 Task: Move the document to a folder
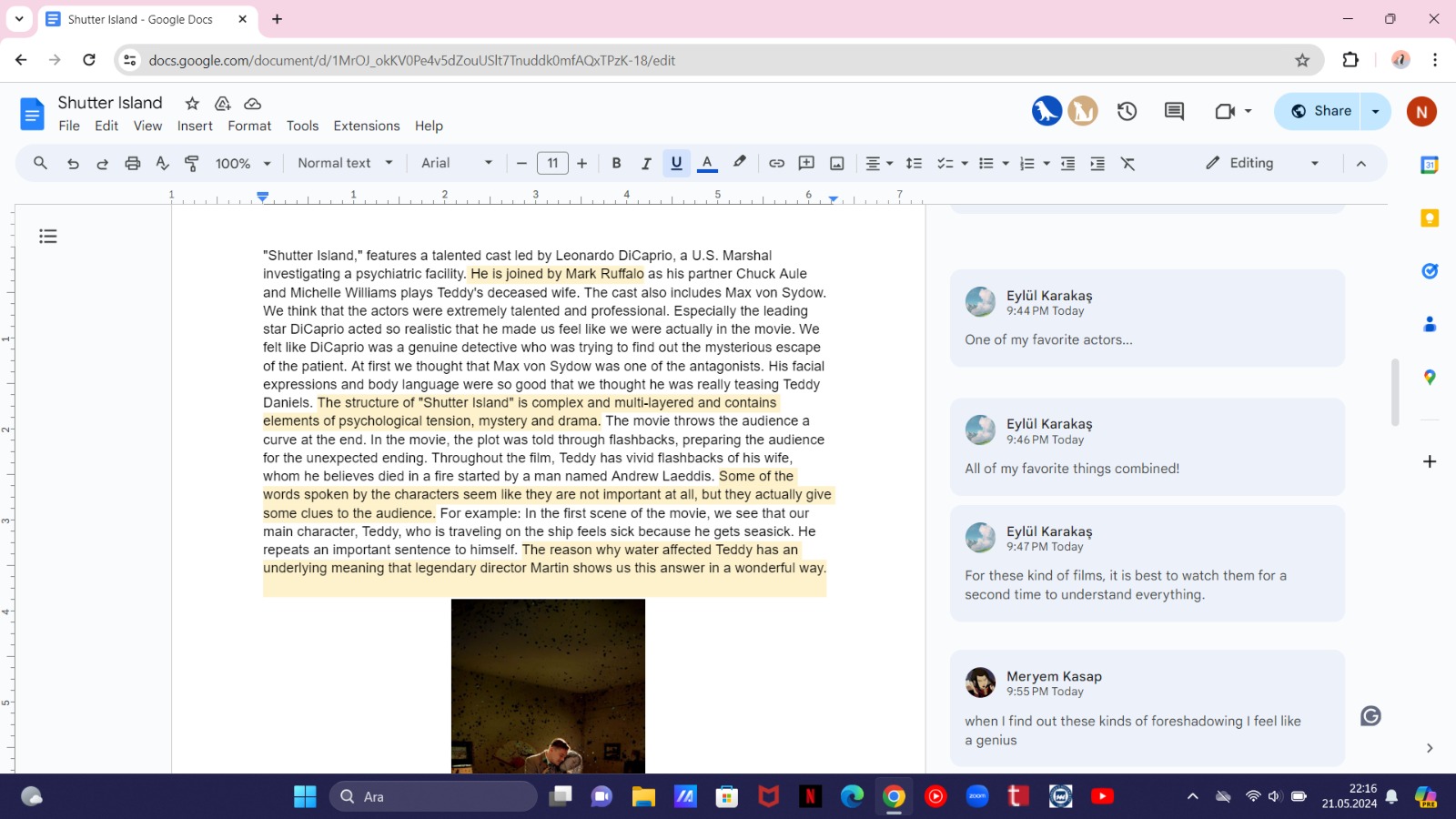tap(222, 104)
